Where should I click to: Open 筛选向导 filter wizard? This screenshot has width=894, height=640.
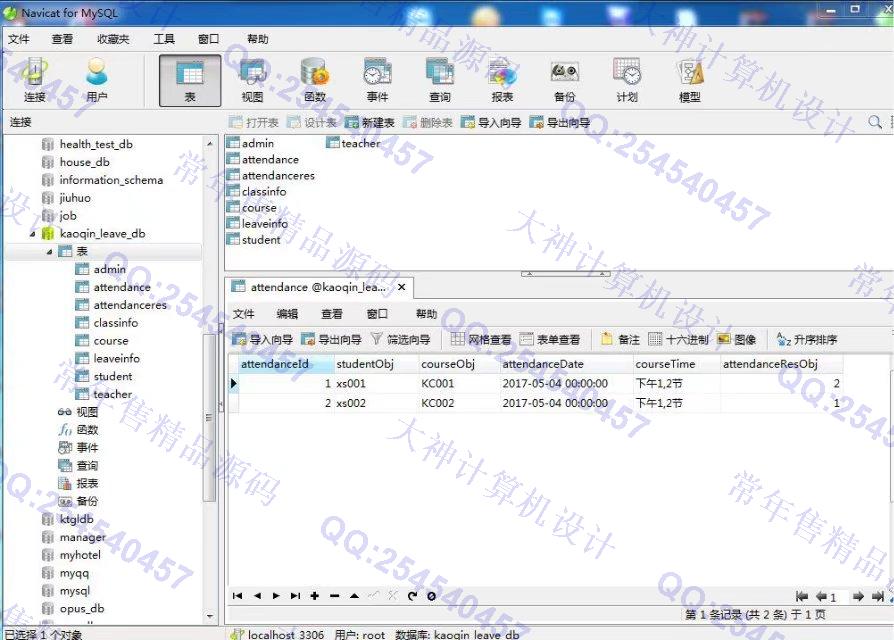click(x=400, y=340)
